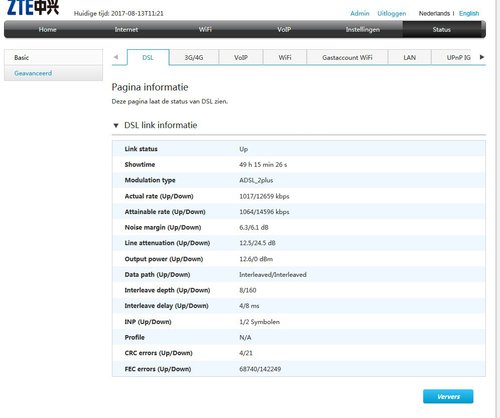Switch to the LAN tab
The height and width of the screenshot is (418, 500).
[x=410, y=57]
